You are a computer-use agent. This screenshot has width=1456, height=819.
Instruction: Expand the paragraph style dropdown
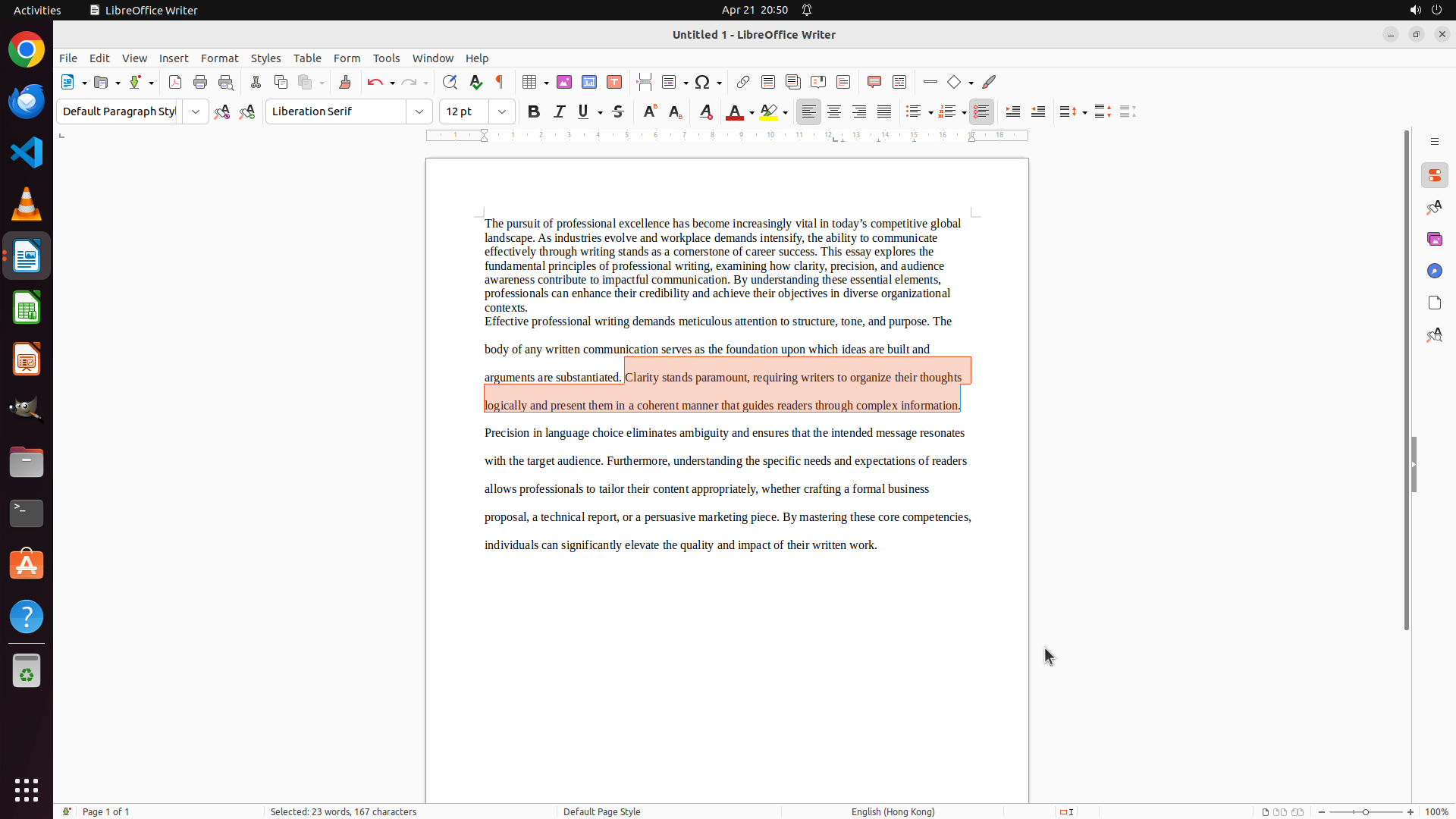pos(196,111)
